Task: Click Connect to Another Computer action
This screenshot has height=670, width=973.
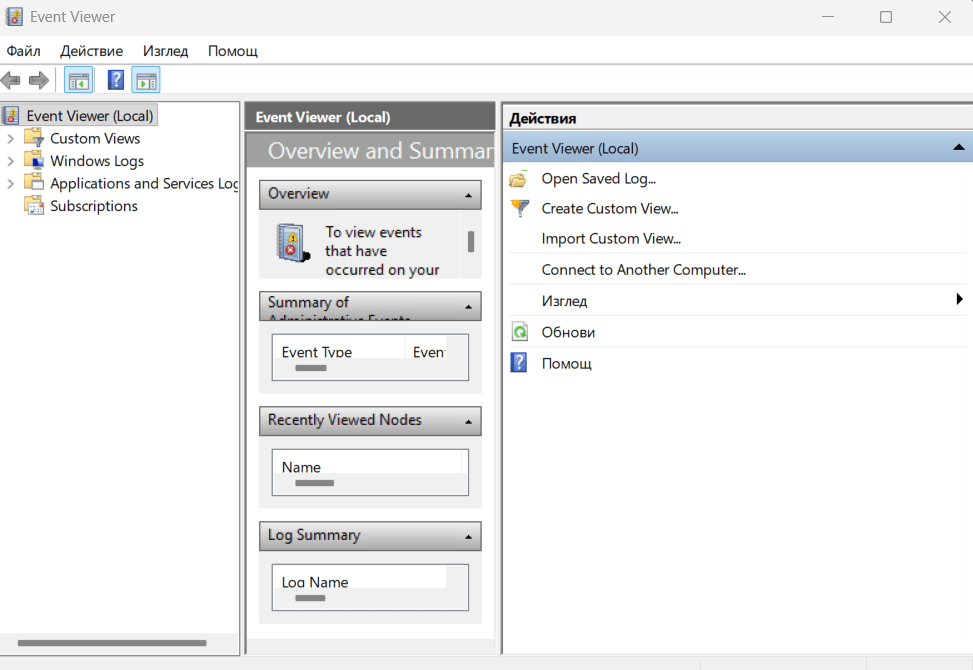Action: (x=643, y=270)
